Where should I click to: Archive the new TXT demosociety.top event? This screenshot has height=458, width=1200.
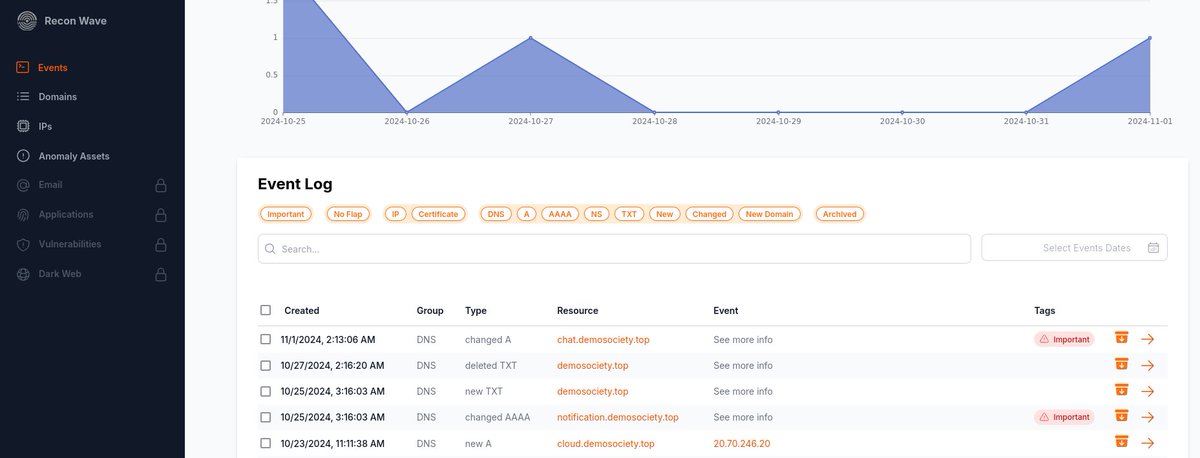[x=1122, y=391]
